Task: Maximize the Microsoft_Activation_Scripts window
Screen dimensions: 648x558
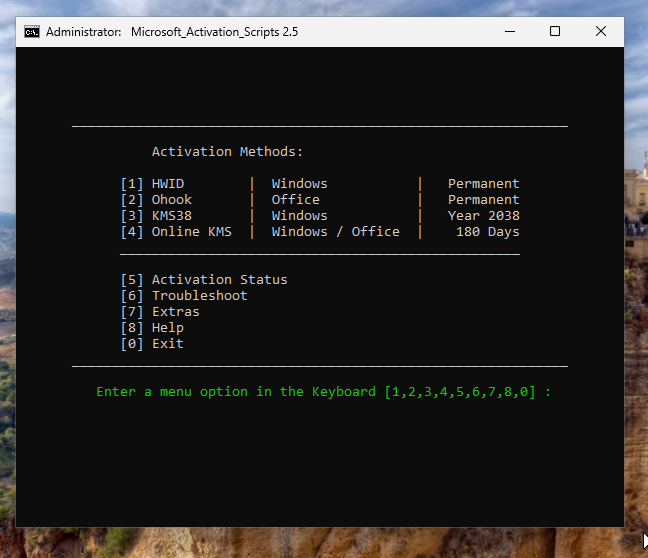Action: (x=555, y=31)
